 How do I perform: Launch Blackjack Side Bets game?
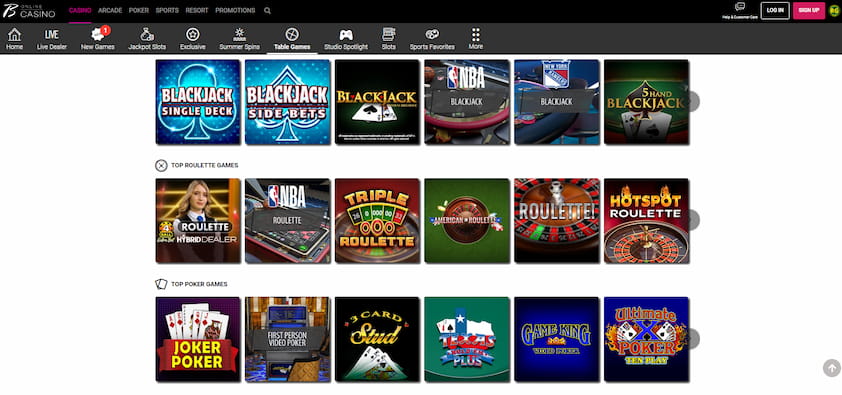(287, 102)
